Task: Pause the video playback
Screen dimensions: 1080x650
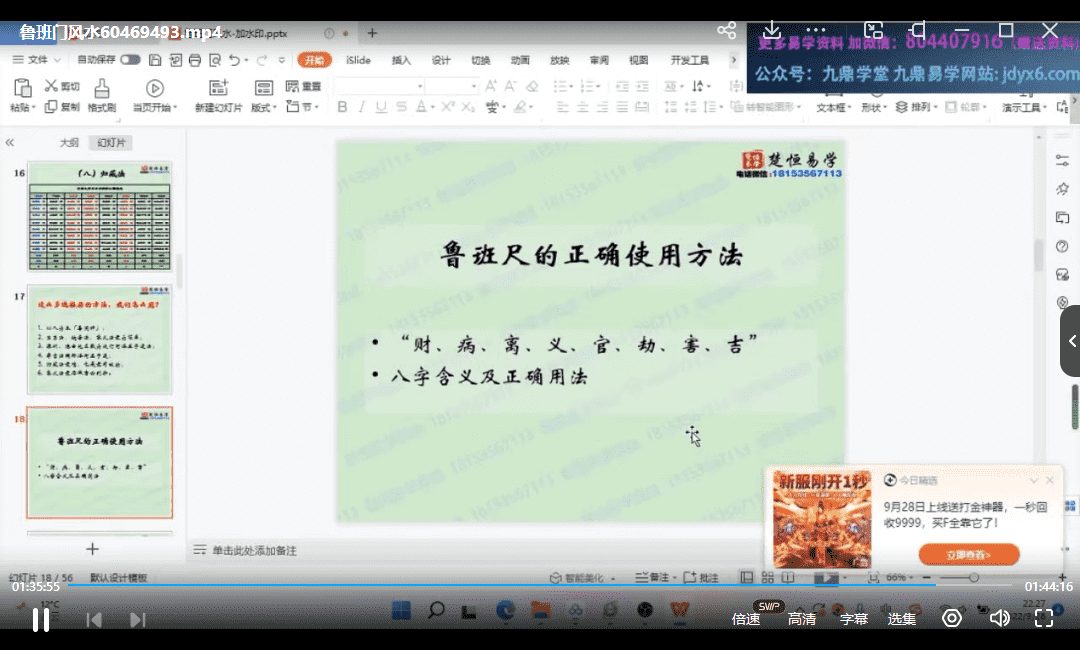Action: pyautogui.click(x=41, y=619)
